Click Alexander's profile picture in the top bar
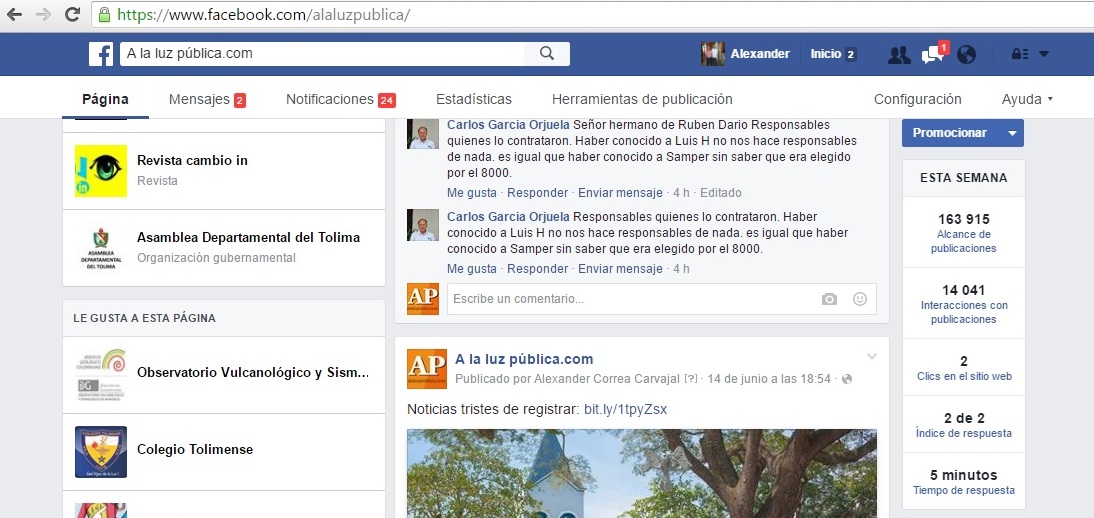 (713, 54)
